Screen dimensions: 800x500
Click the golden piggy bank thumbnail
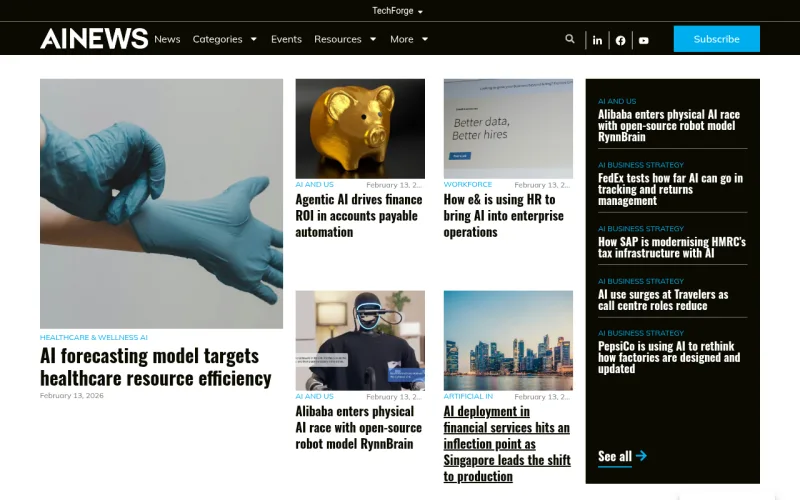tap(360, 129)
